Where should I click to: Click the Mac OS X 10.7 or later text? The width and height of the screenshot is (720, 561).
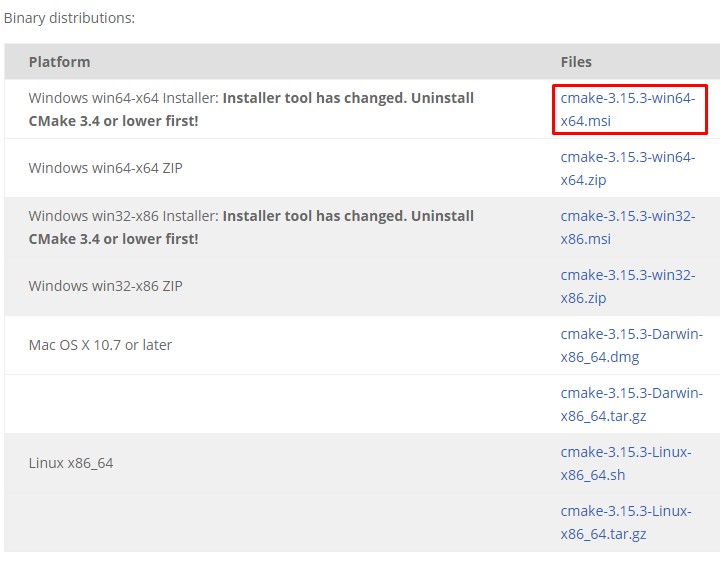(x=100, y=345)
